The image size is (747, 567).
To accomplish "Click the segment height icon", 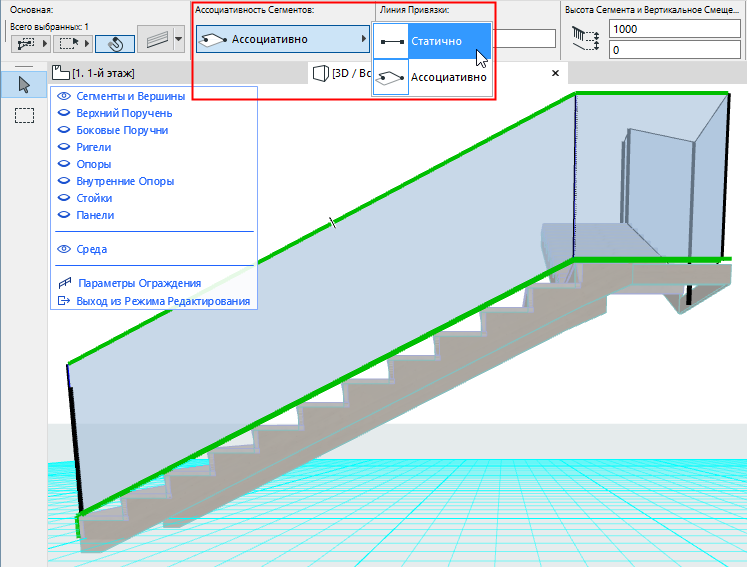I will pyautogui.click(x=584, y=38).
